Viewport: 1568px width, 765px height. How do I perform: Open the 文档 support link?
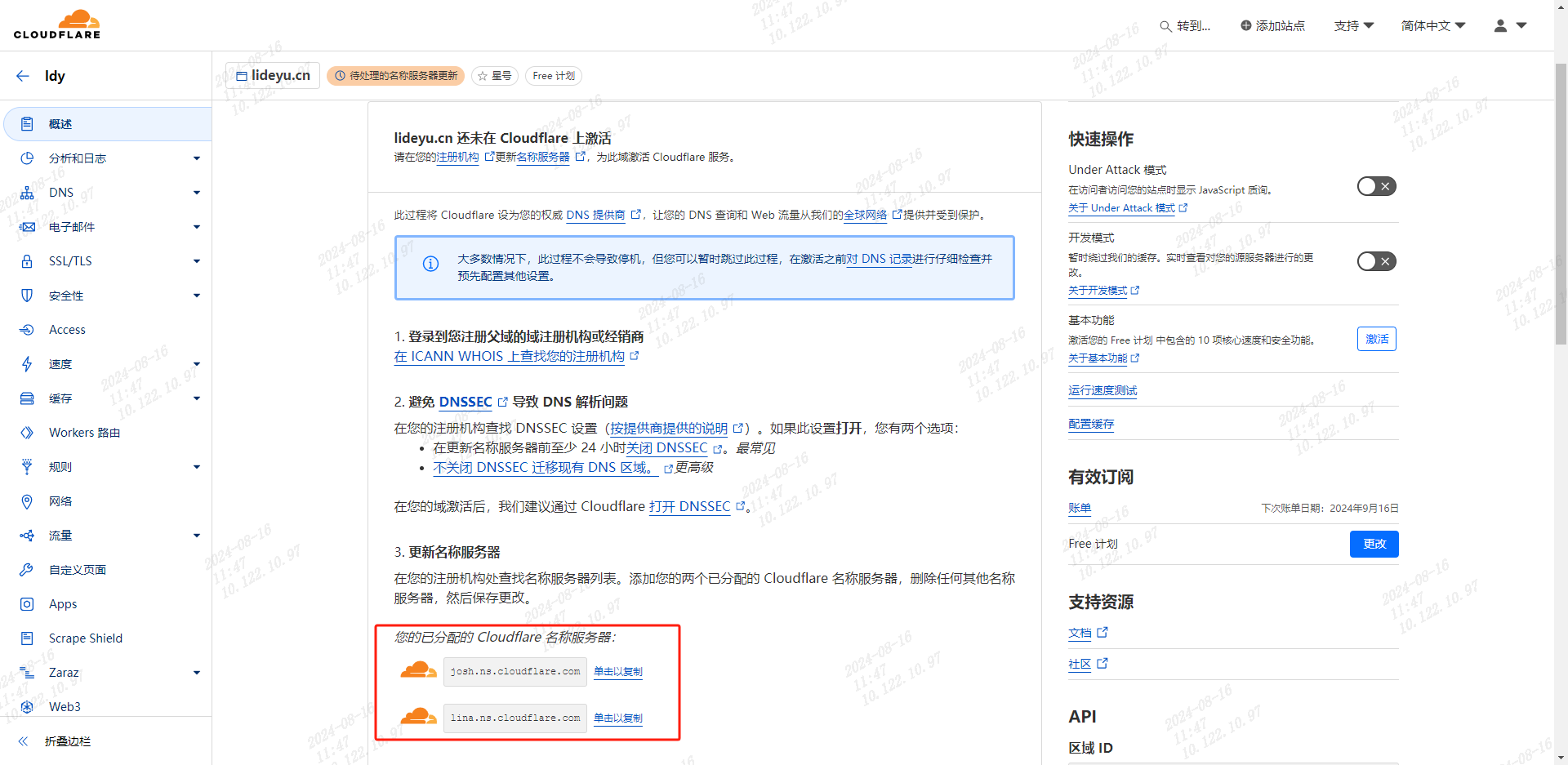click(1088, 634)
